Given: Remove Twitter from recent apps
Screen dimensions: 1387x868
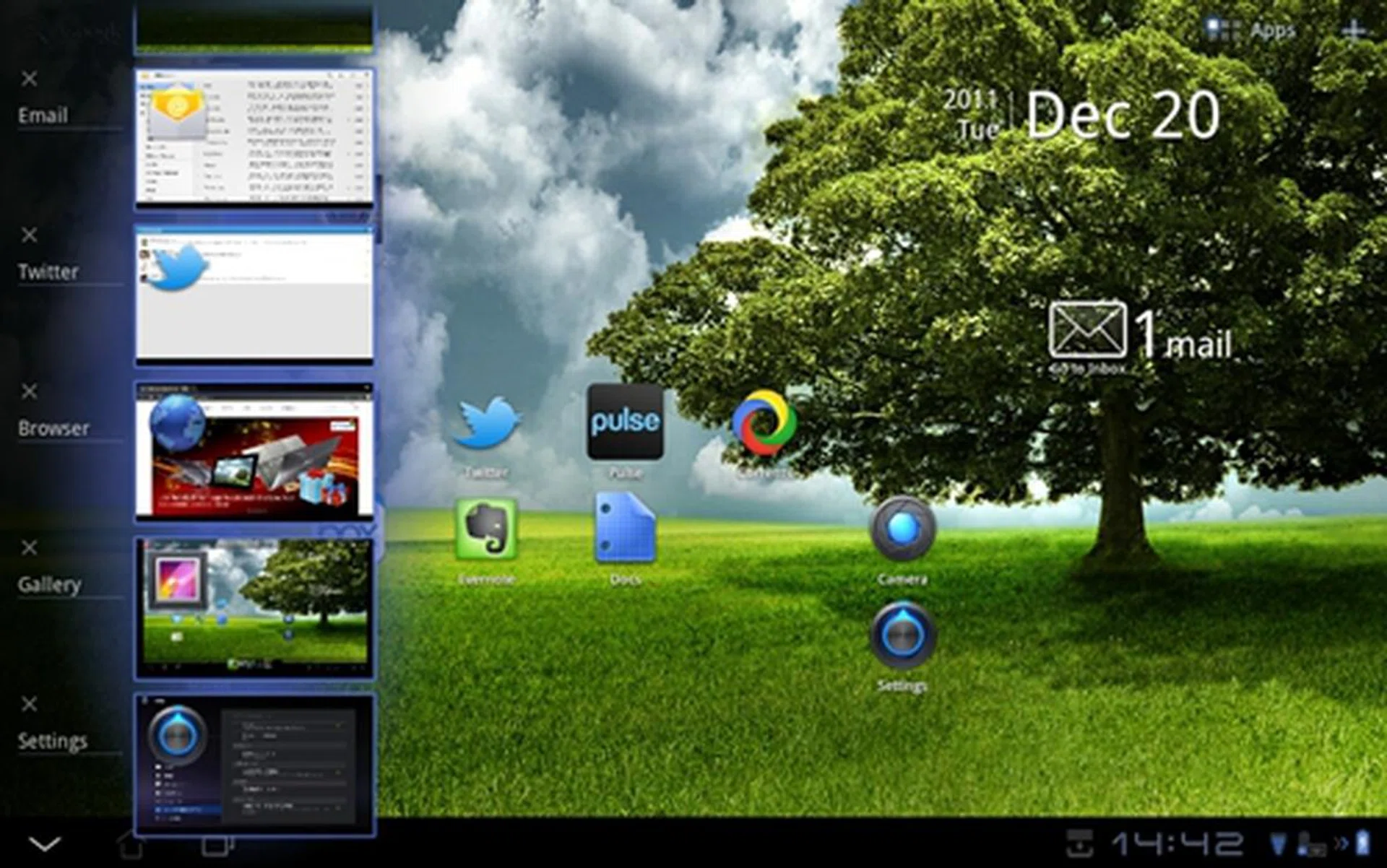Looking at the screenshot, I should [x=29, y=235].
